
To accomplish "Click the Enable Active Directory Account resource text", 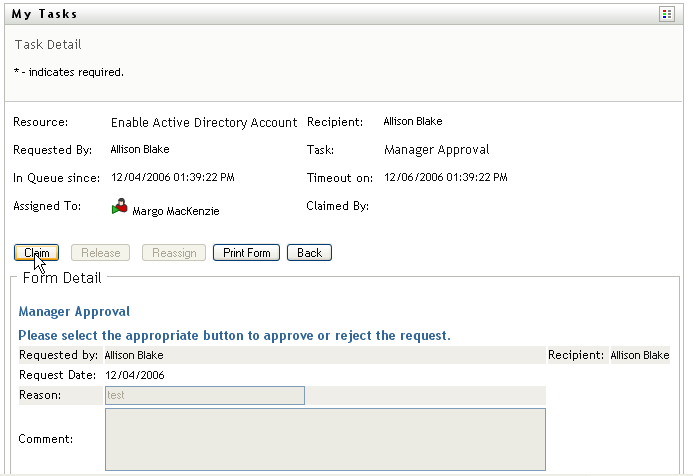I will click(204, 123).
